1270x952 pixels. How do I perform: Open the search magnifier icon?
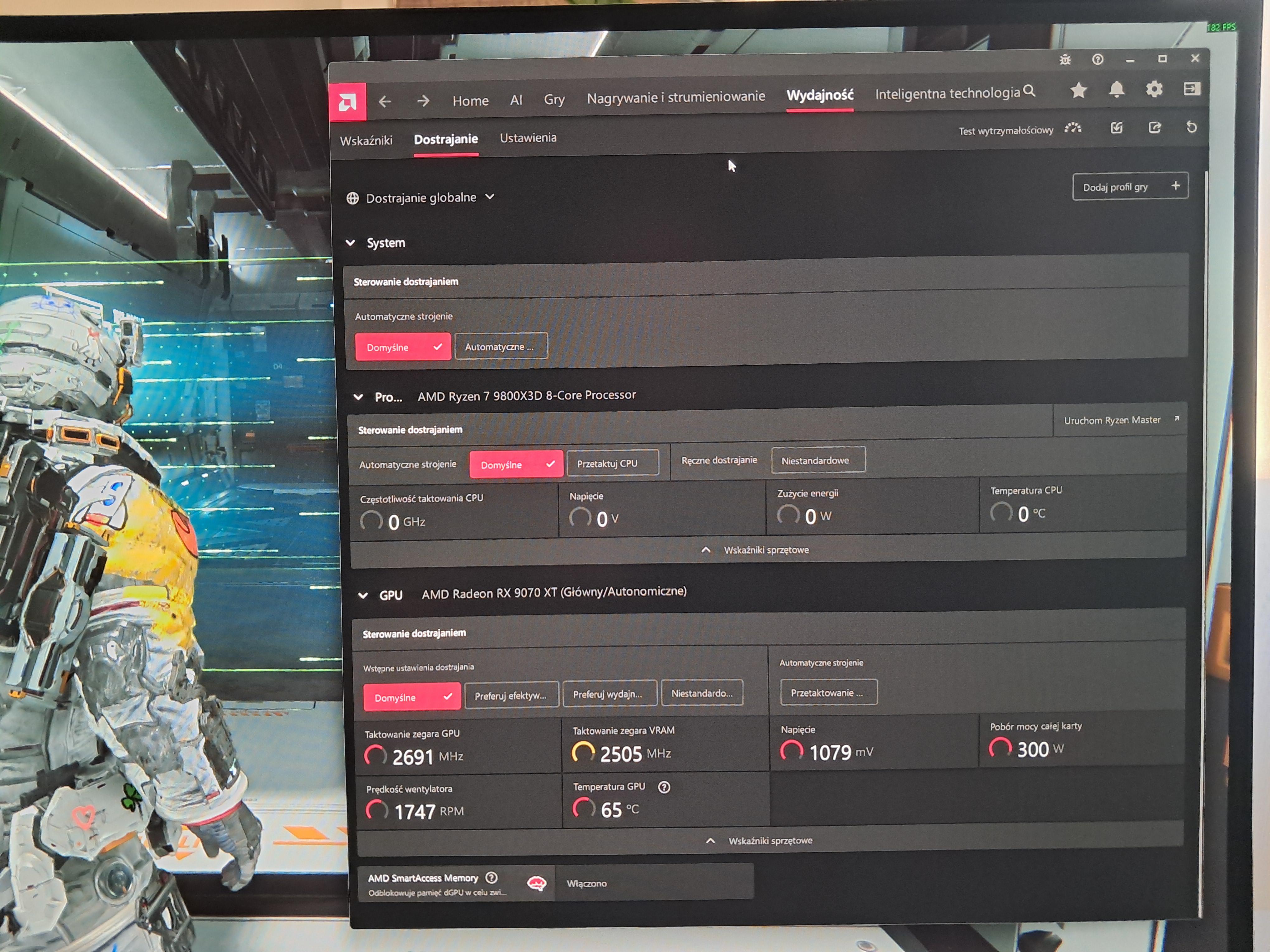point(1029,91)
